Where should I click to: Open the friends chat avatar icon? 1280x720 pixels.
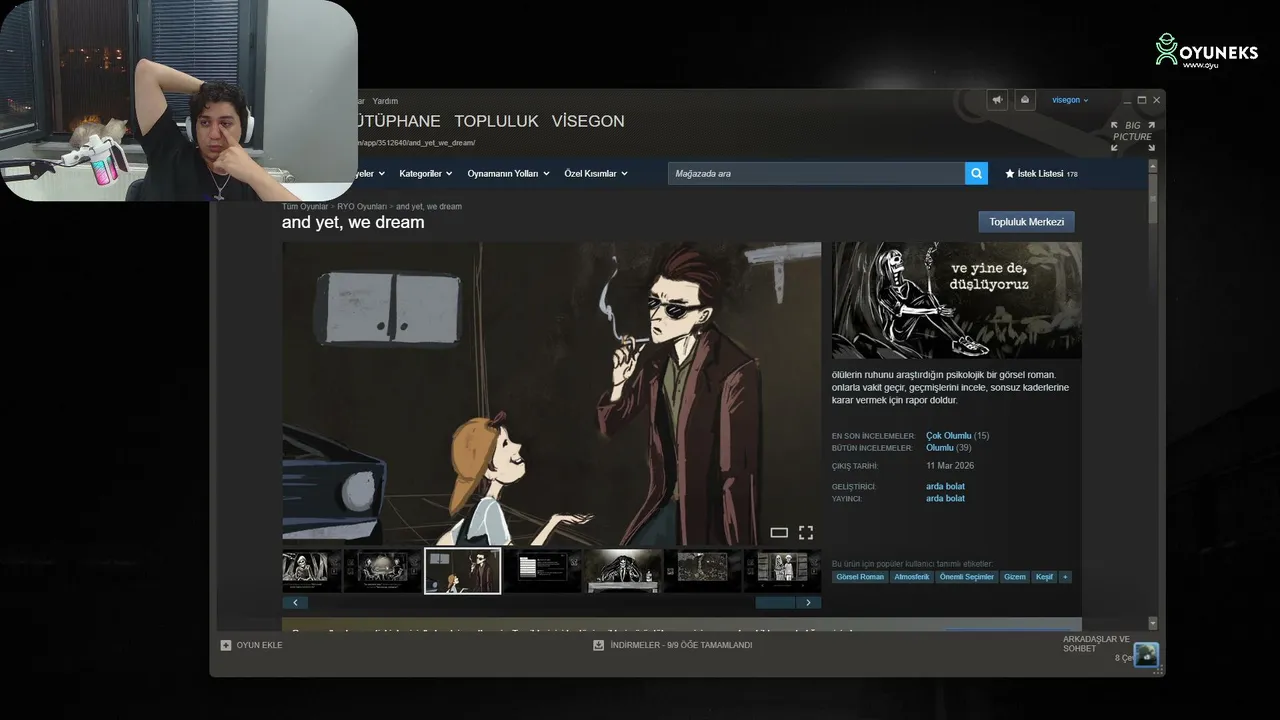[x=1146, y=654]
